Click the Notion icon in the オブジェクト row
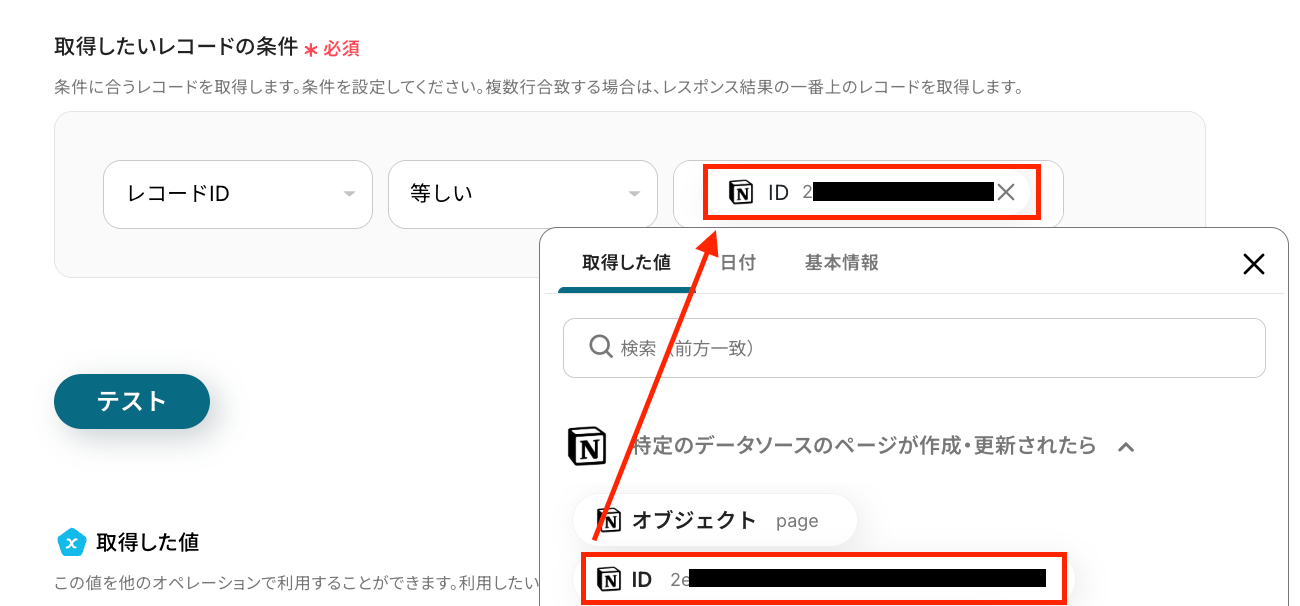 tap(608, 520)
